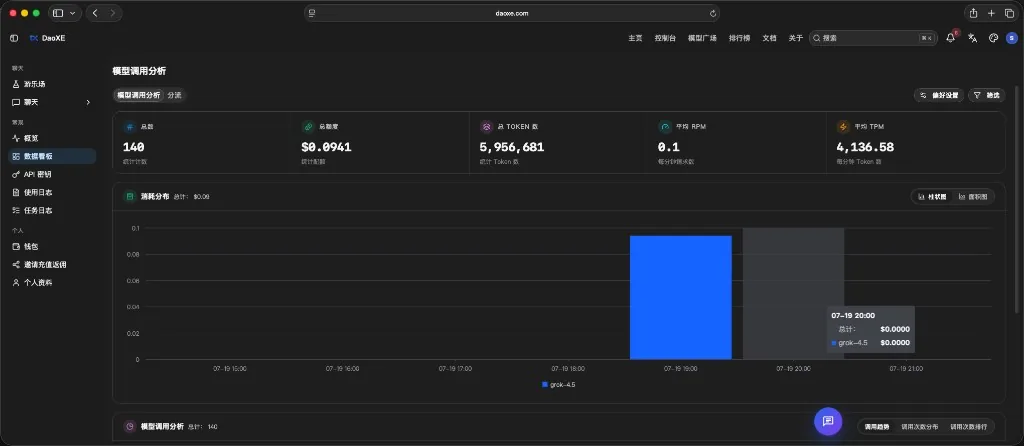Viewport: 1024px width, 446px height.
Task: Open 个人资料 person icon
Action: [x=16, y=283]
